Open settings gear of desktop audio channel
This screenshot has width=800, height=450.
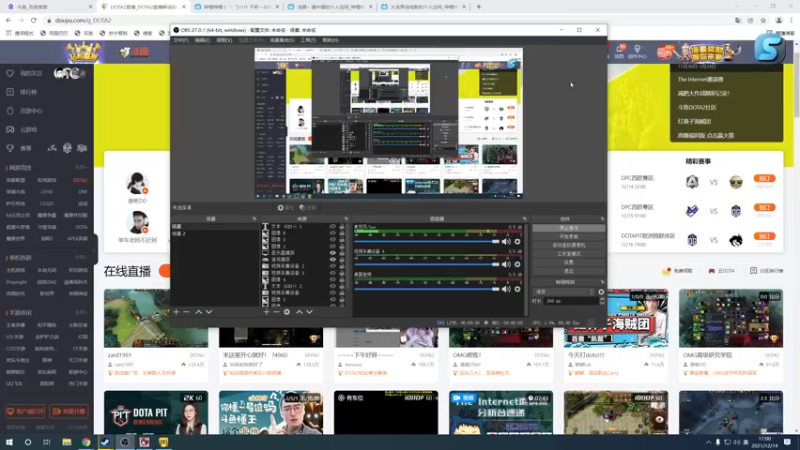tap(517, 289)
